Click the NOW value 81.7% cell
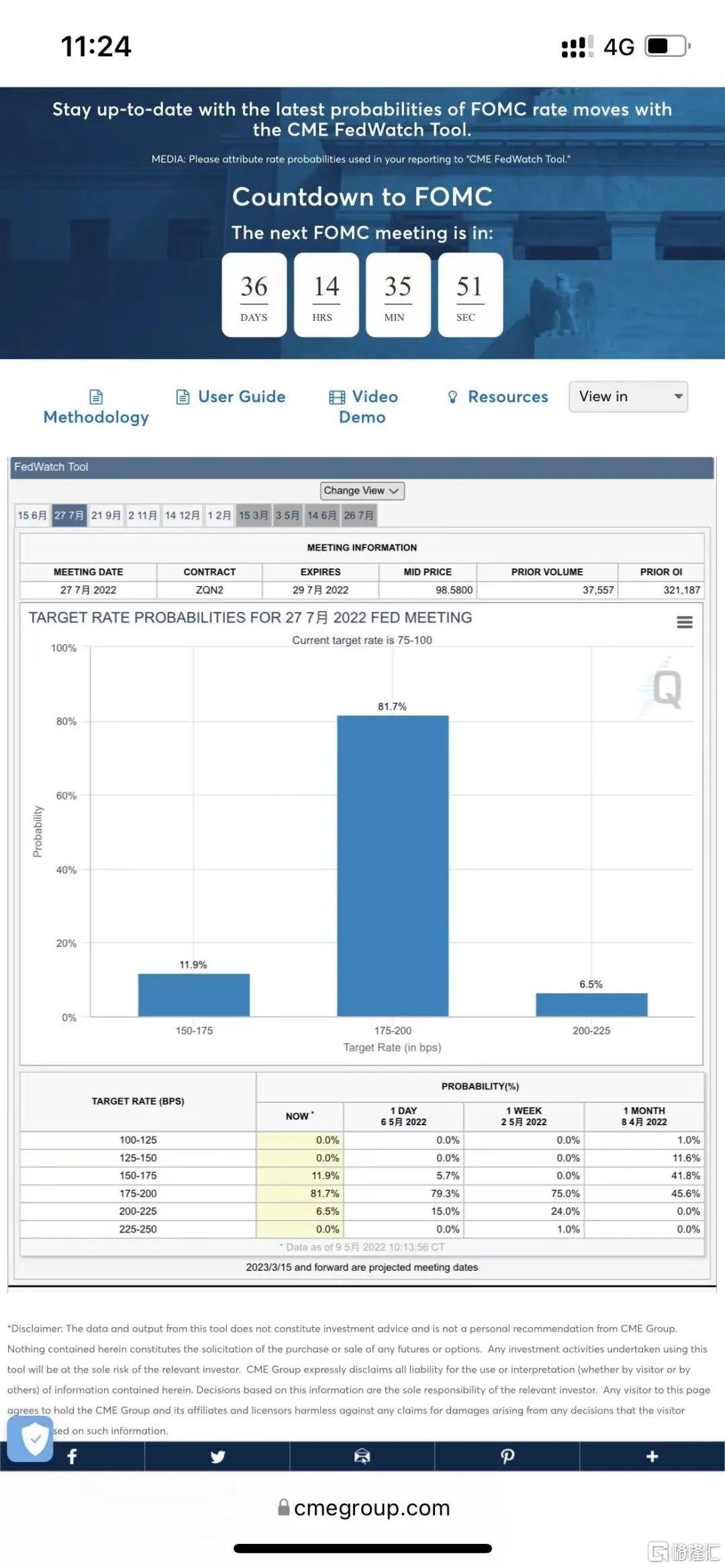This screenshot has height=1568, width=725. click(x=299, y=1194)
